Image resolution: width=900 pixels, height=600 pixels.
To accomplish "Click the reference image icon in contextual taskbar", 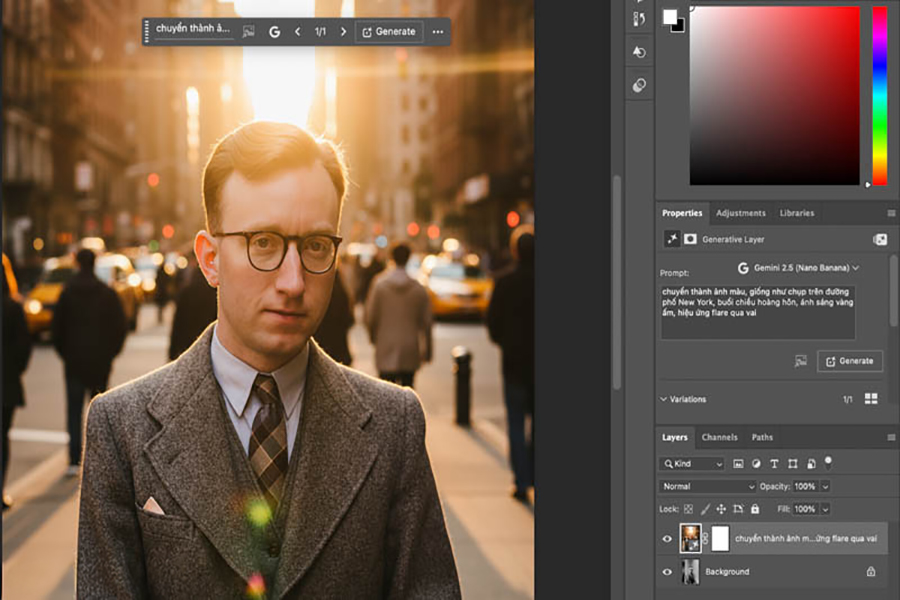I will tap(248, 32).
